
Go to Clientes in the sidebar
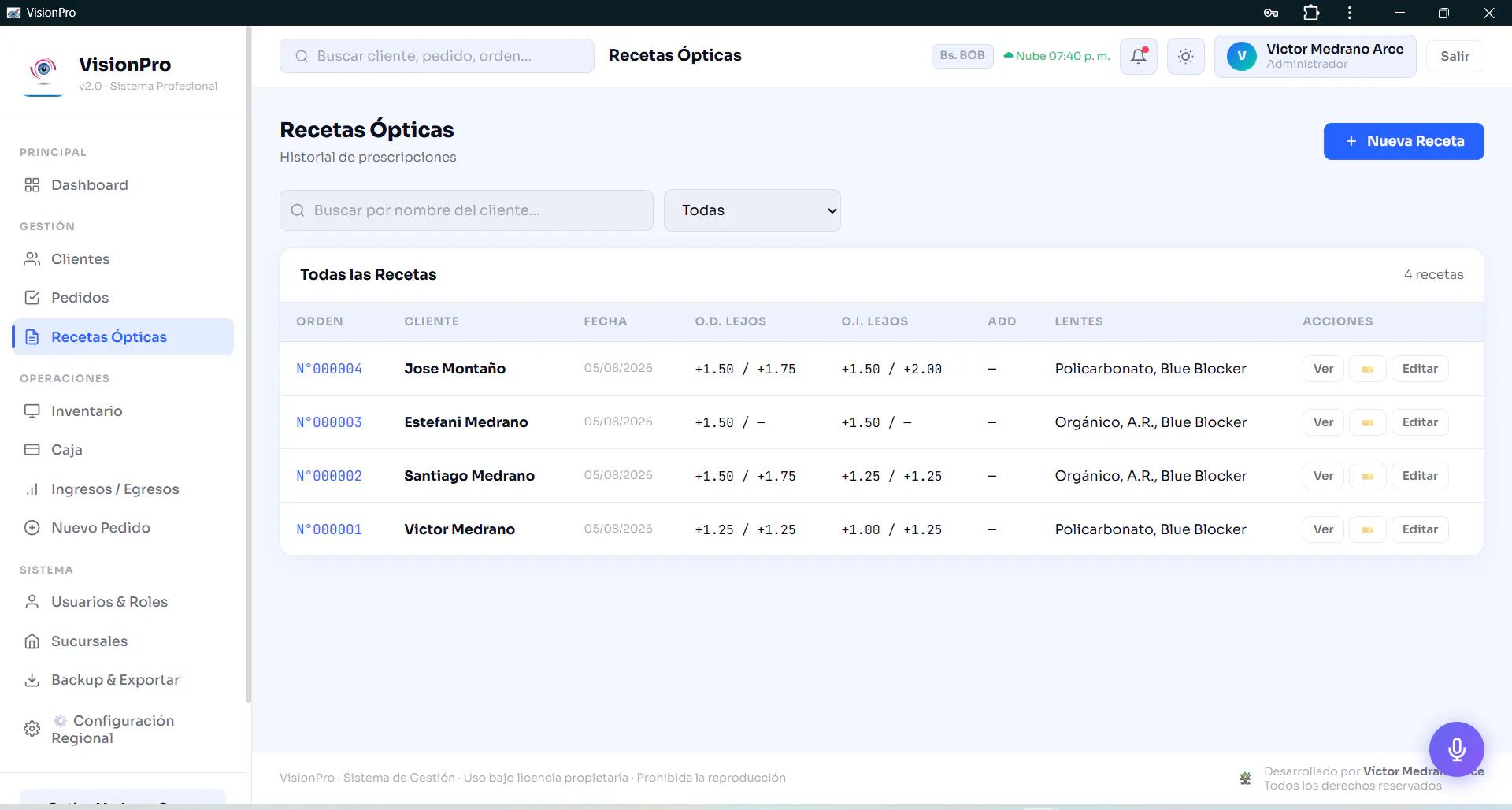[x=123, y=259]
